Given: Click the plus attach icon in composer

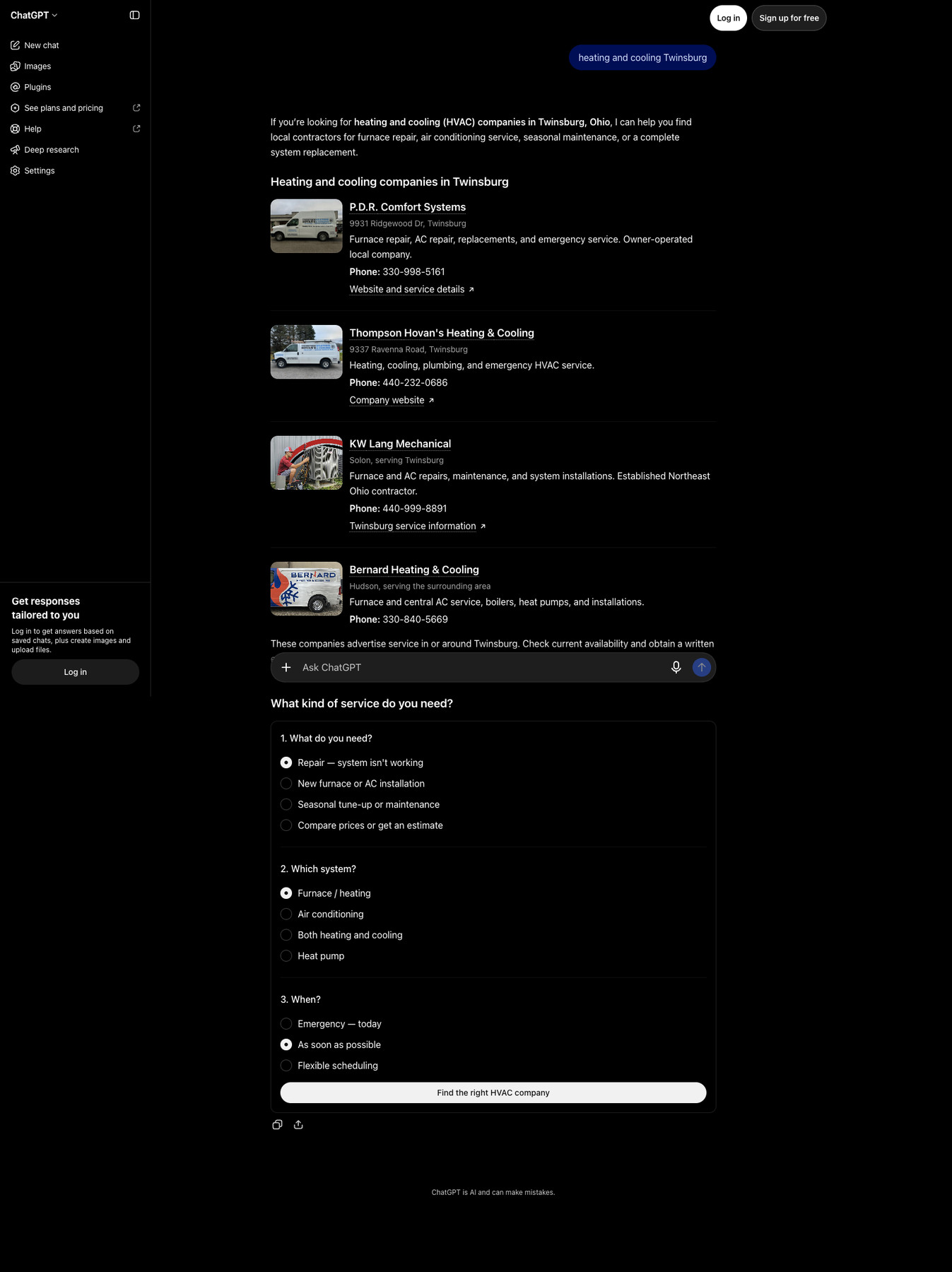Looking at the screenshot, I should click(x=286, y=667).
